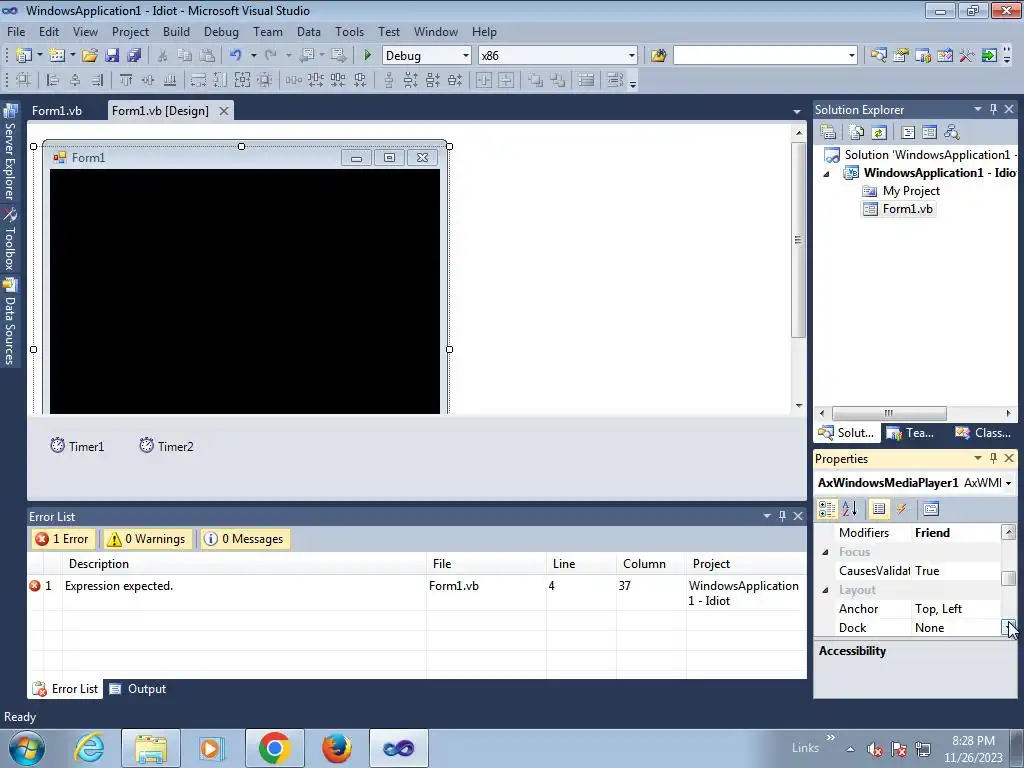
Task: Toggle the 1 Error filter button
Action: [63, 539]
